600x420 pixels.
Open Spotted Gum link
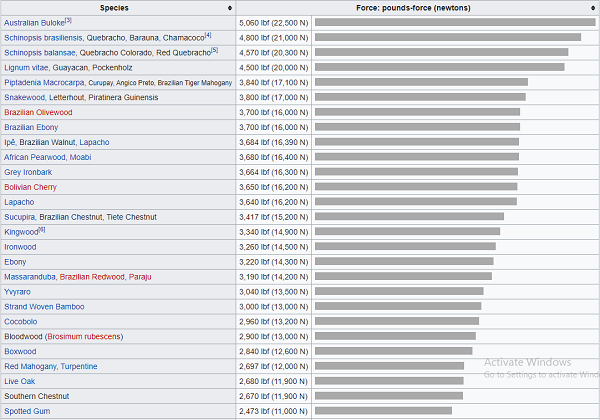pyautogui.click(x=27, y=411)
